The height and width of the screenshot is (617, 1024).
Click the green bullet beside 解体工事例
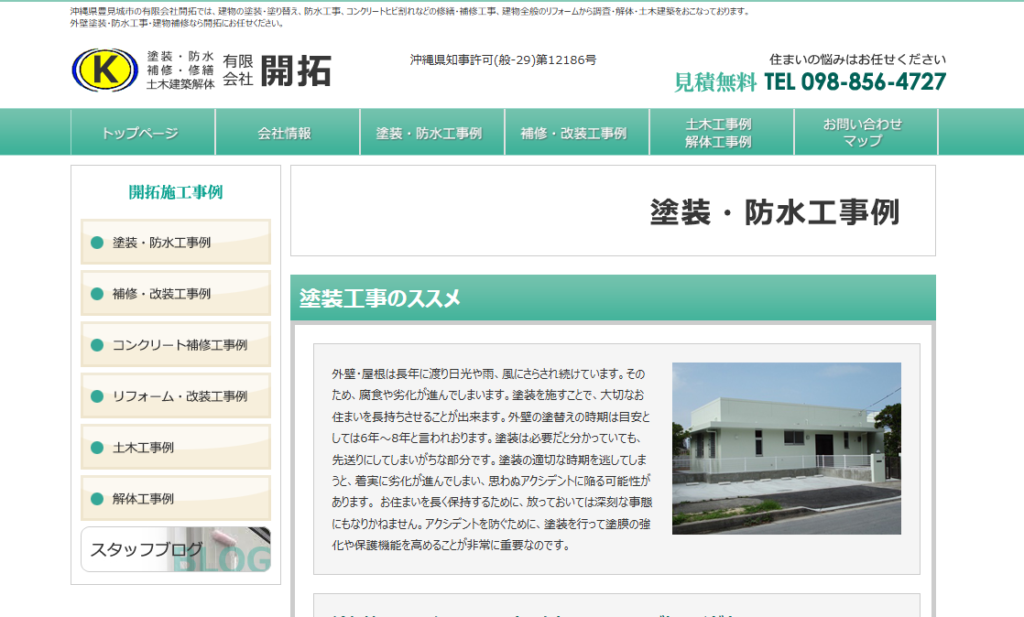click(97, 498)
